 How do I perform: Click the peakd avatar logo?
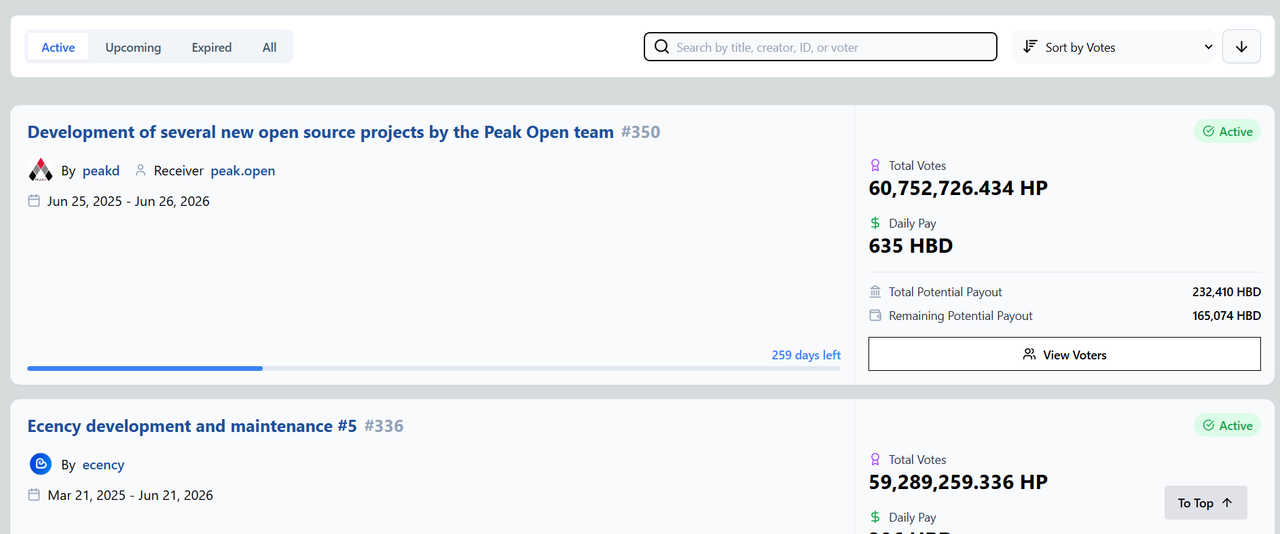point(40,171)
